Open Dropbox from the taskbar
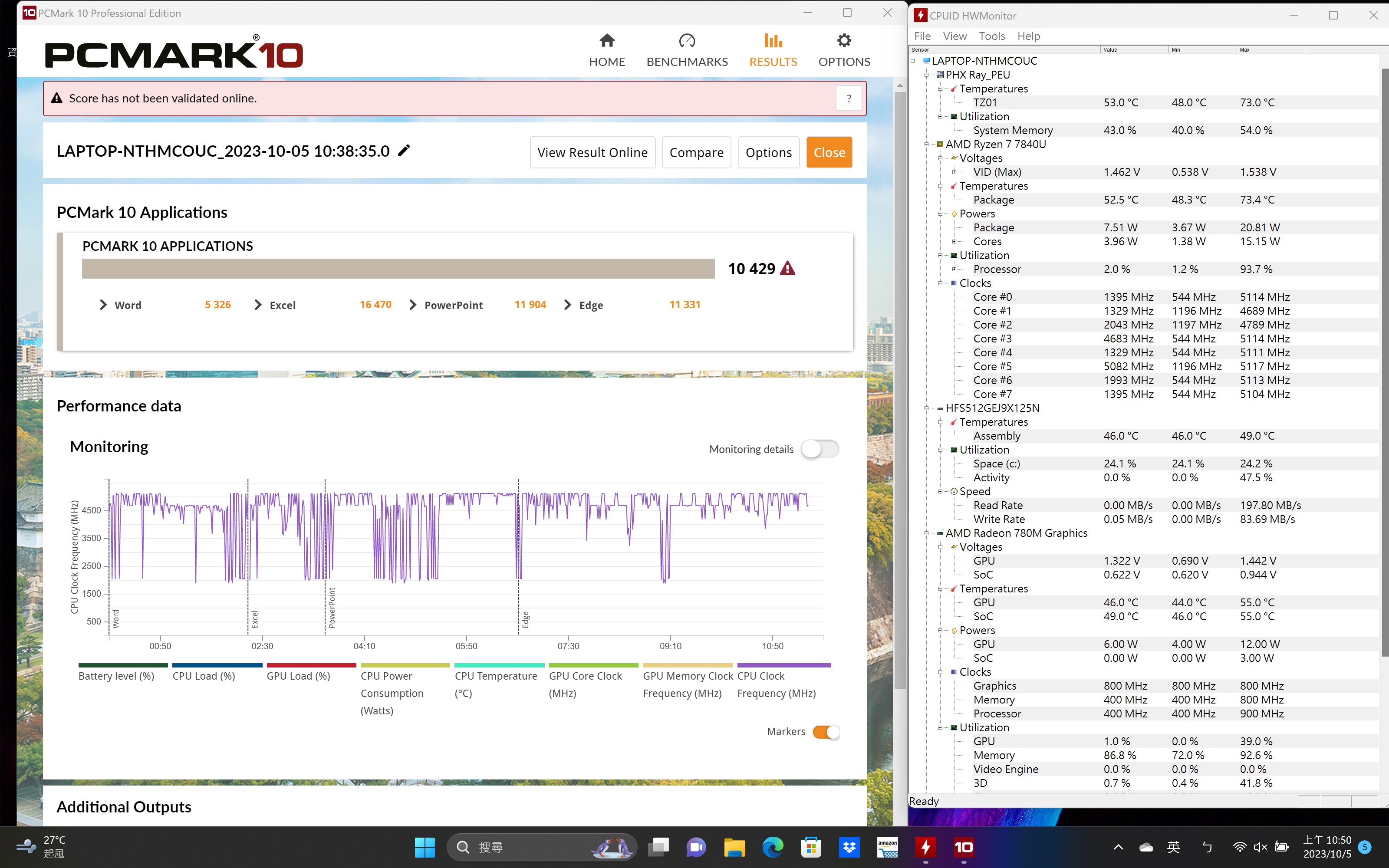This screenshot has width=1389, height=868. (849, 847)
